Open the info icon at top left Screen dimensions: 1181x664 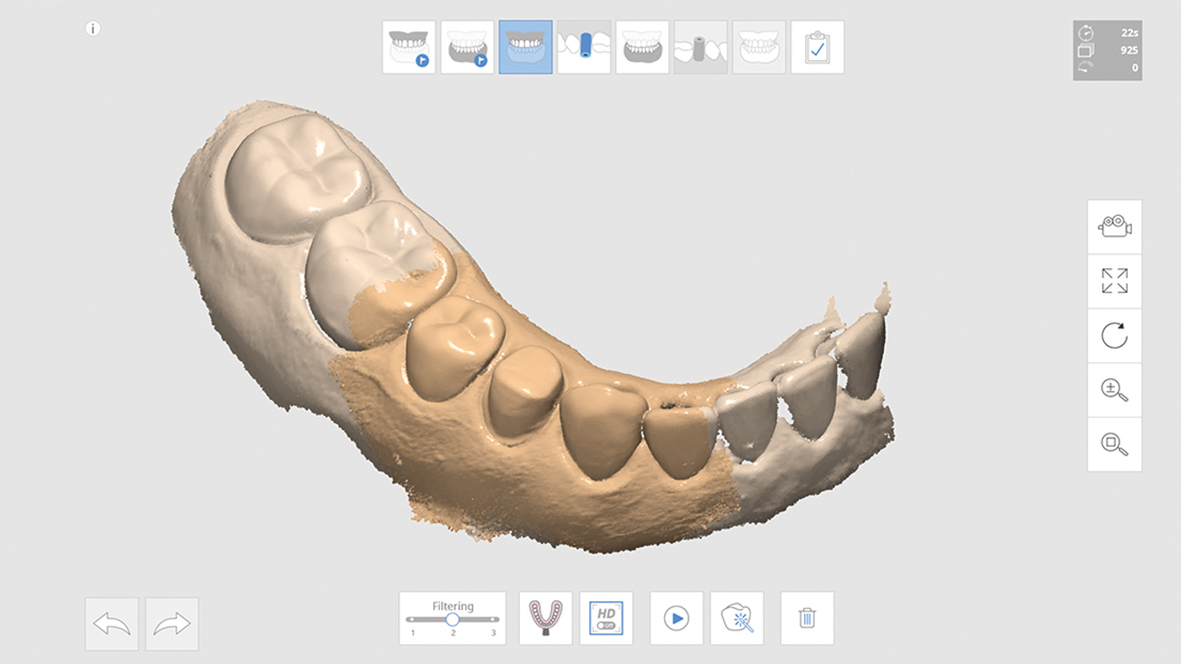(x=93, y=29)
